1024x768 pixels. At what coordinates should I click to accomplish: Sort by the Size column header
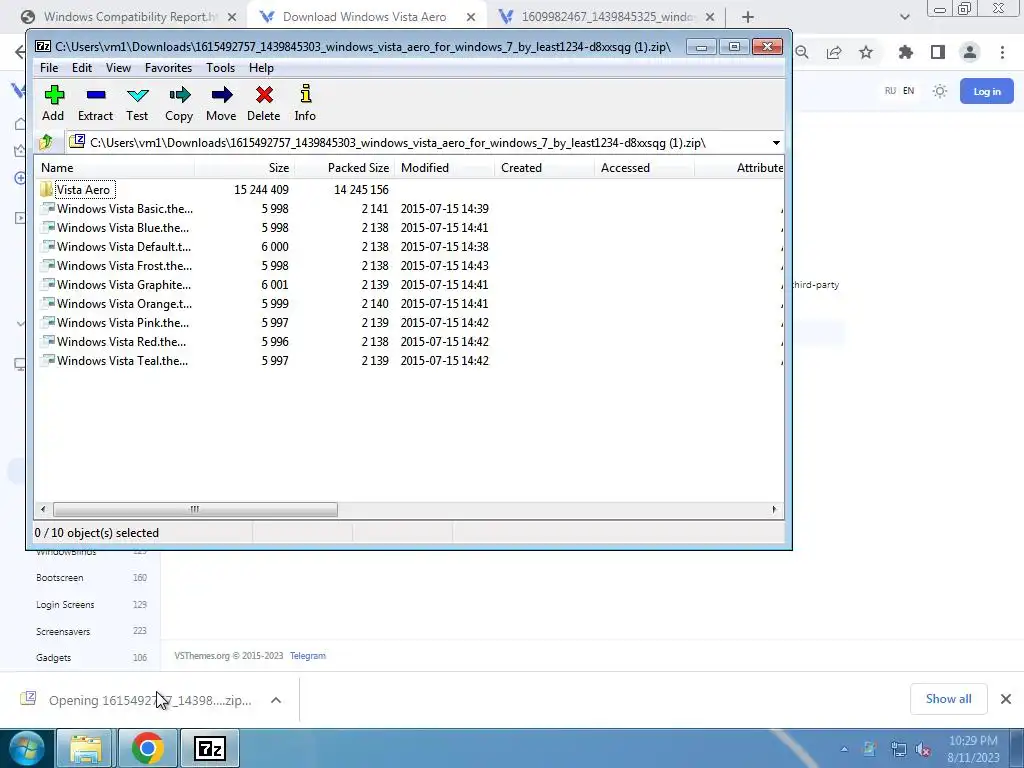(244, 168)
